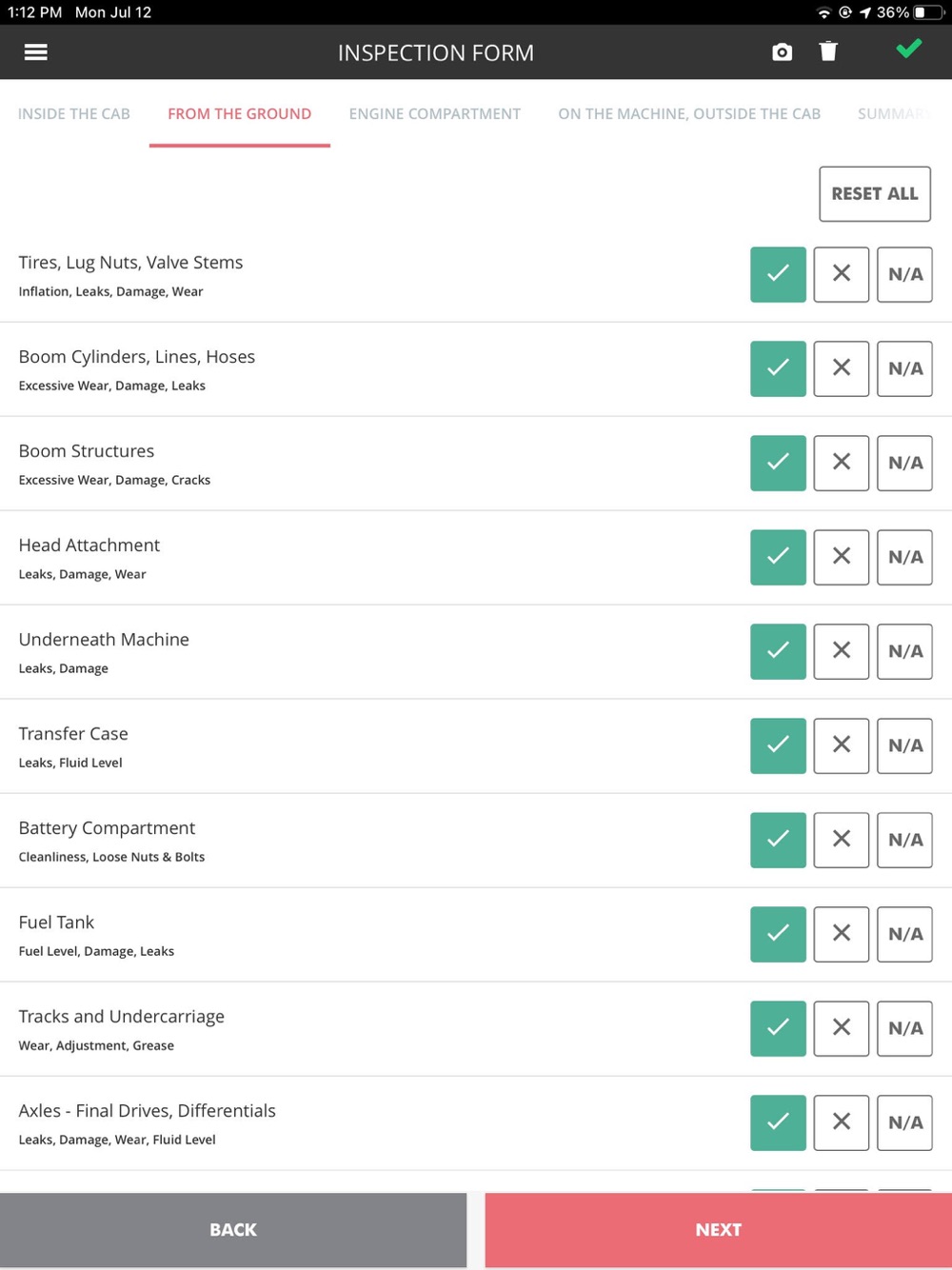Mark Transfer Case as failed with X

(842, 745)
